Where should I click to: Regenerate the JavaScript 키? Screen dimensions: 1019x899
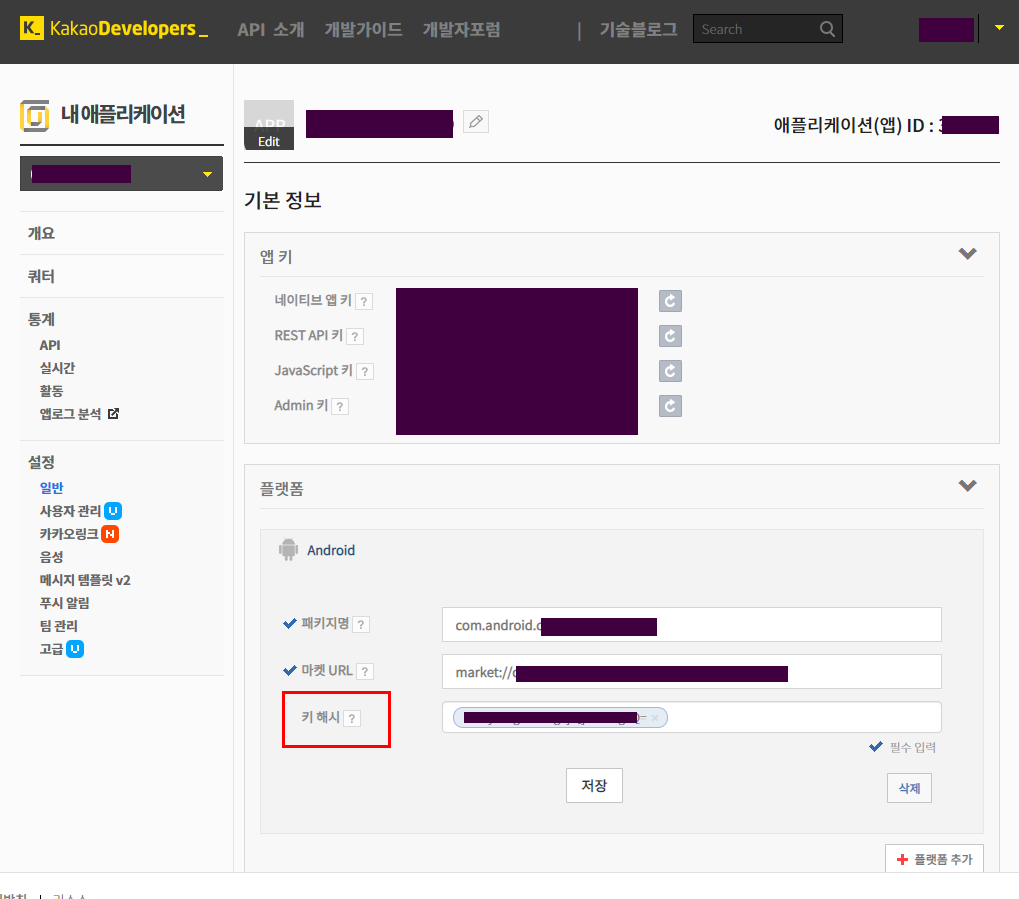tap(670, 371)
